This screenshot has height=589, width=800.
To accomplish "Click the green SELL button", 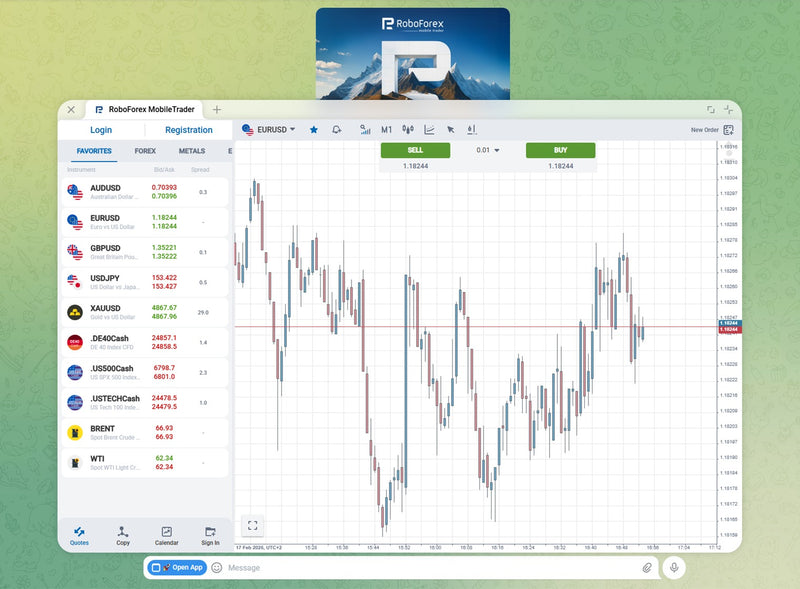I will tap(415, 150).
